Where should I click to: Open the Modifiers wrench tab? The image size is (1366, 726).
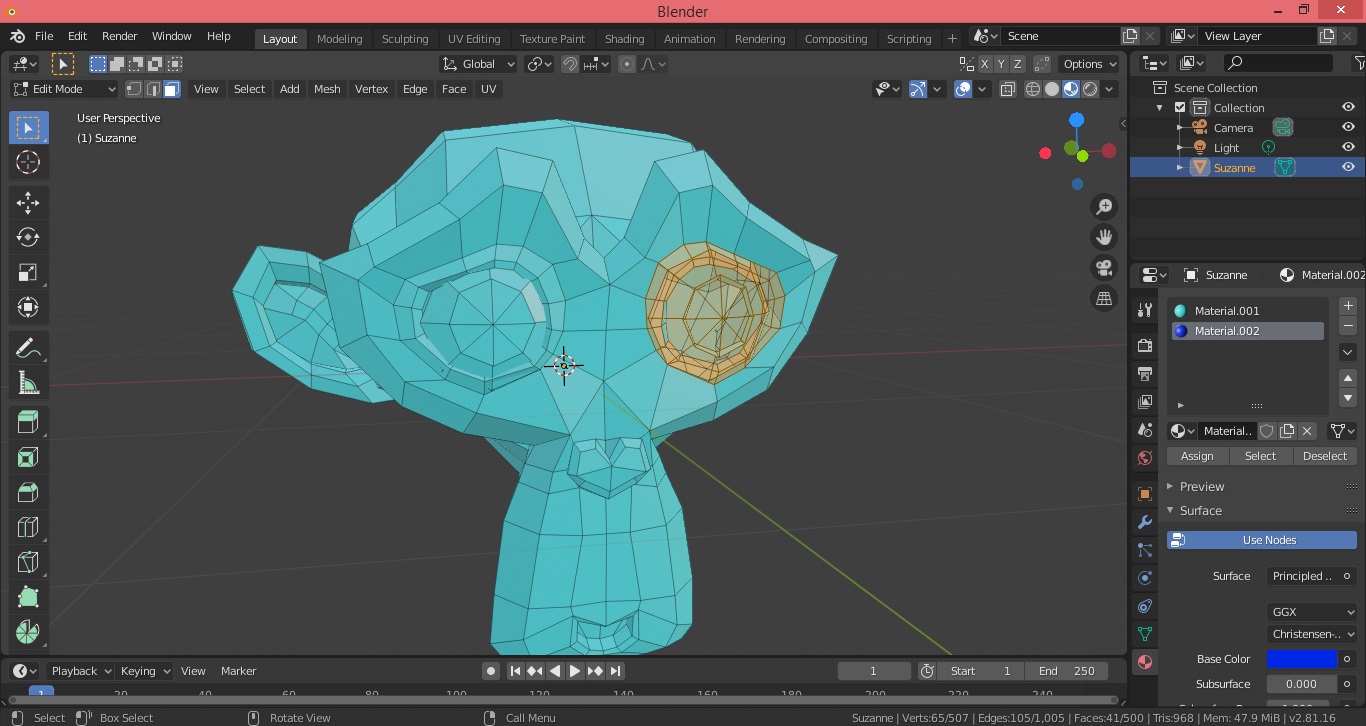[1145, 522]
